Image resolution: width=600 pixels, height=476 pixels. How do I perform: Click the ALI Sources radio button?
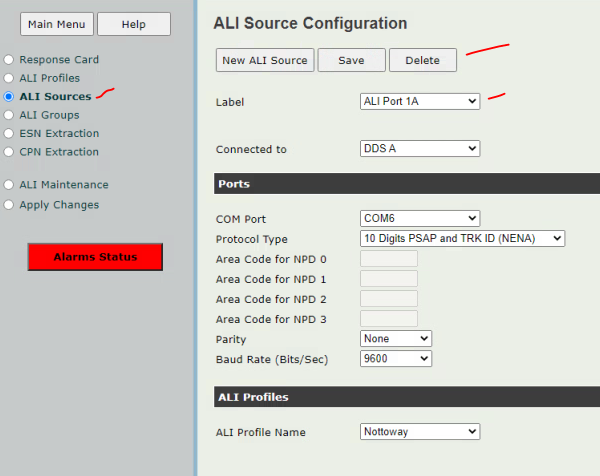click(x=8, y=96)
